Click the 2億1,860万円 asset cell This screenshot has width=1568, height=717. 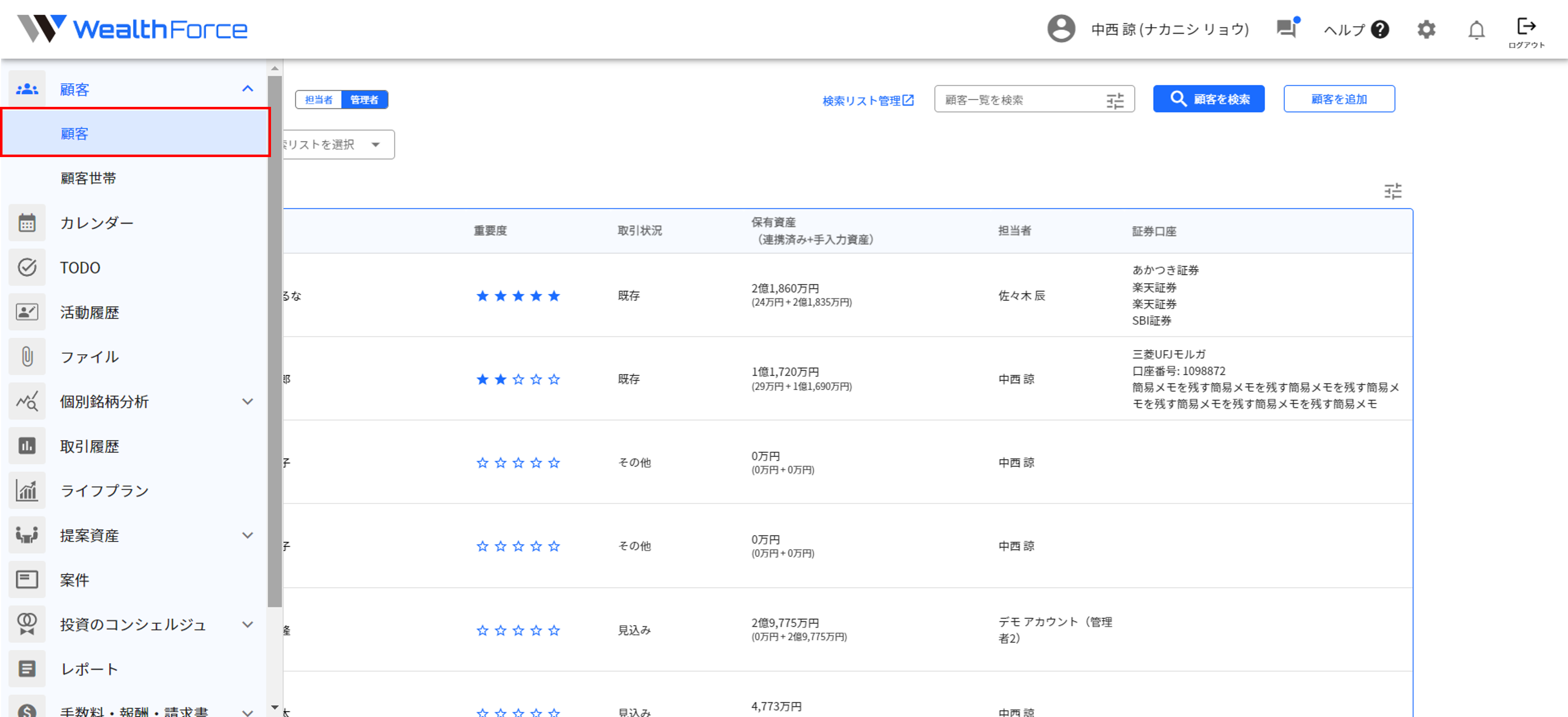[x=801, y=295]
